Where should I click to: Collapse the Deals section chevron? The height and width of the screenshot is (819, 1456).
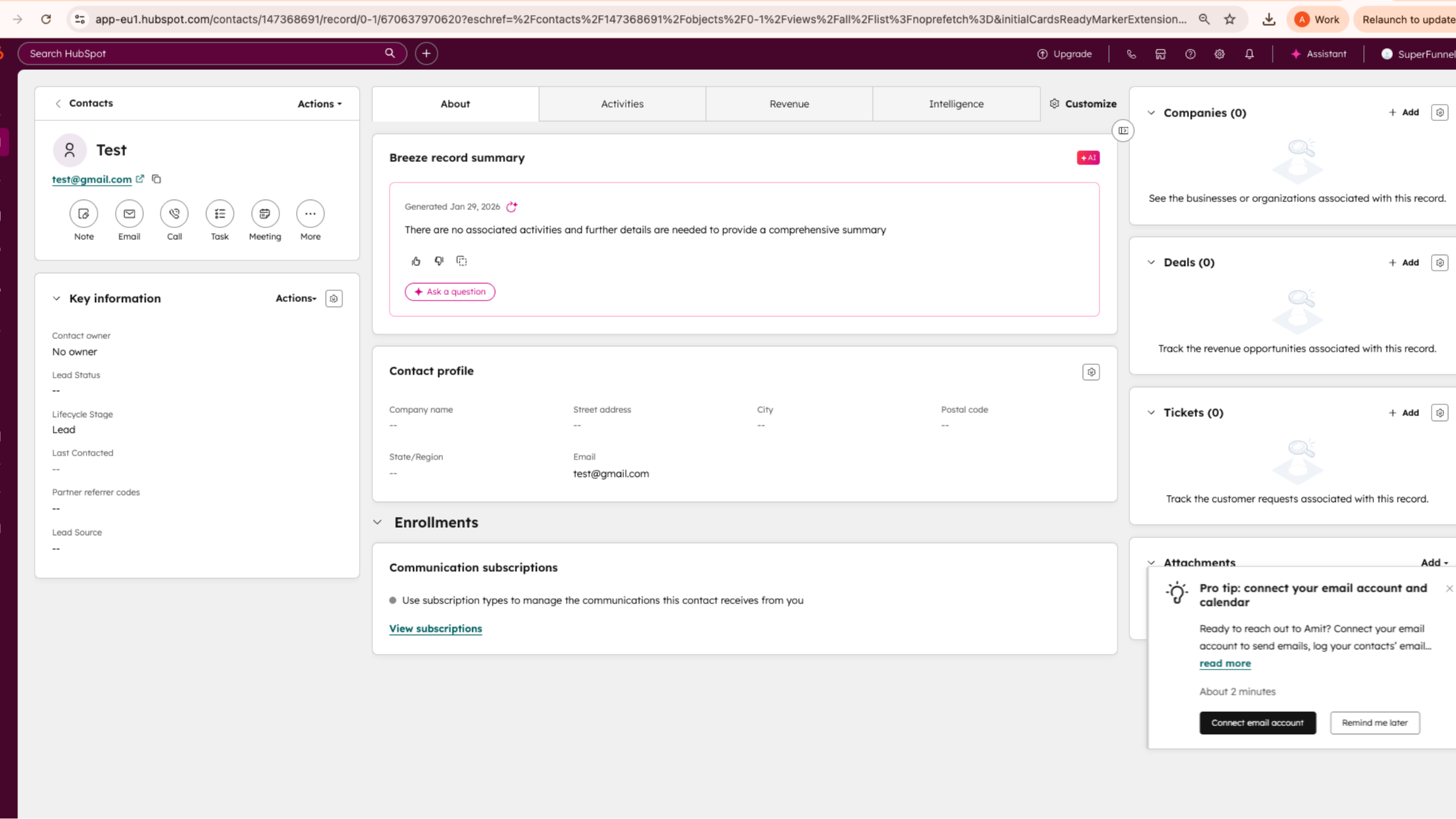point(1151,263)
